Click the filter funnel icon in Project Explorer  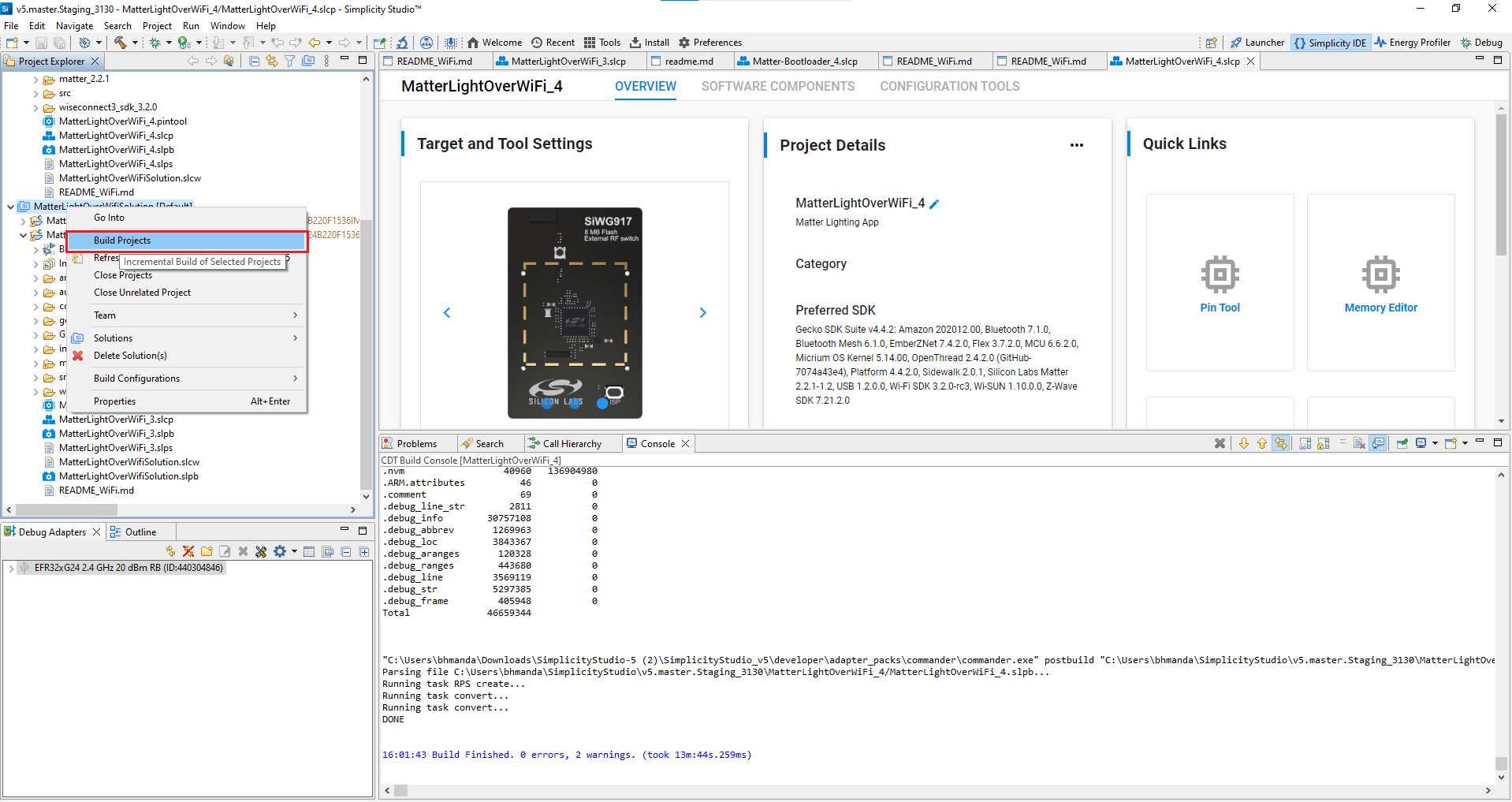pos(290,62)
